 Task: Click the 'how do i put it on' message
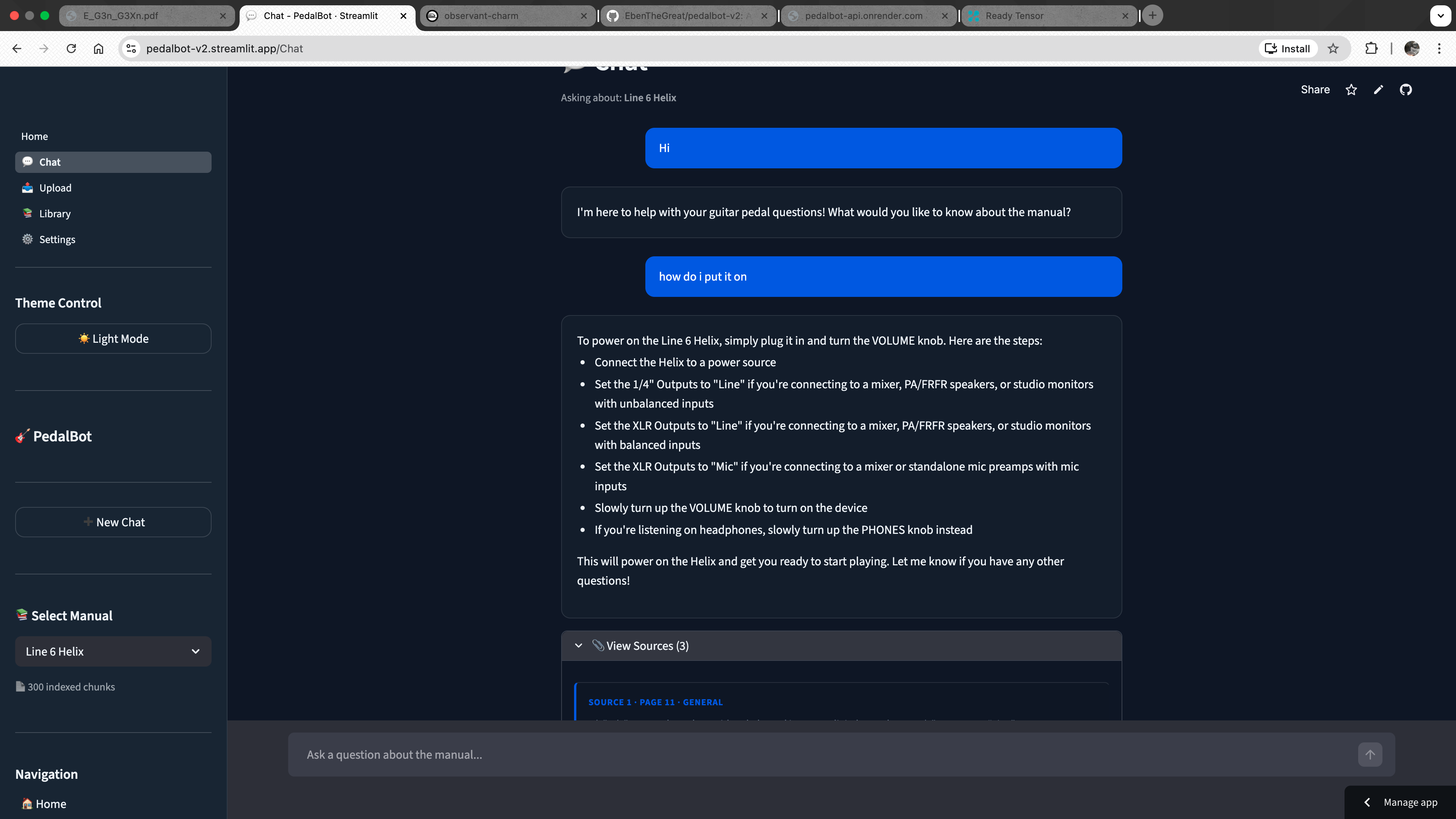pyautogui.click(x=883, y=276)
